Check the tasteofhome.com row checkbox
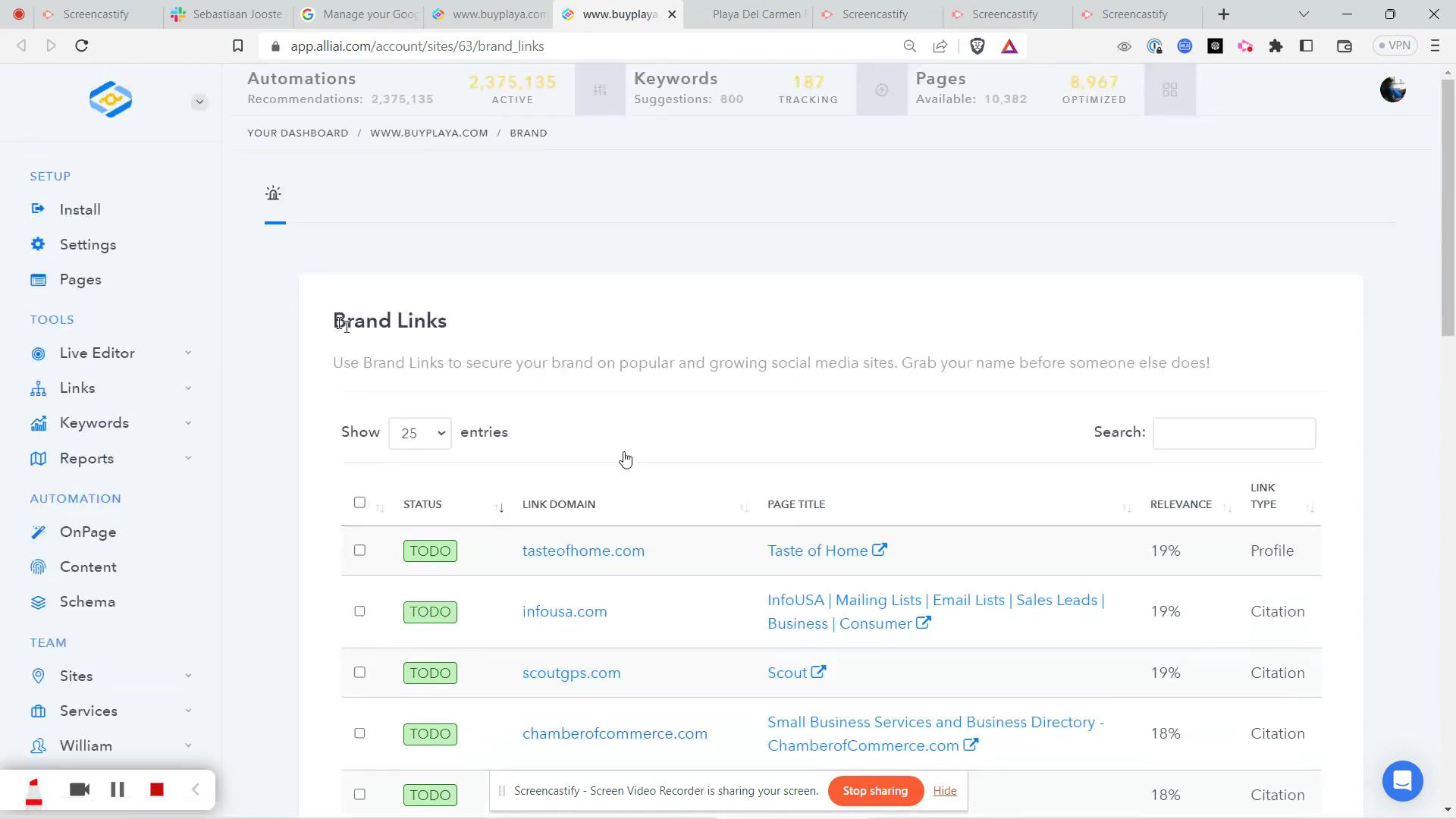The height and width of the screenshot is (819, 1456). (x=359, y=551)
